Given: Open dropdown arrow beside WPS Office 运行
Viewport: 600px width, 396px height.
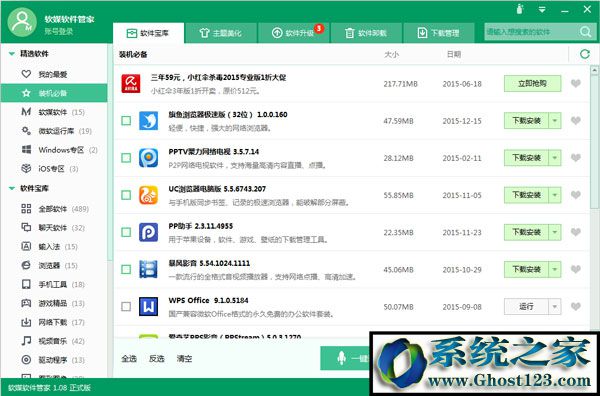Looking at the screenshot, I should click(555, 306).
